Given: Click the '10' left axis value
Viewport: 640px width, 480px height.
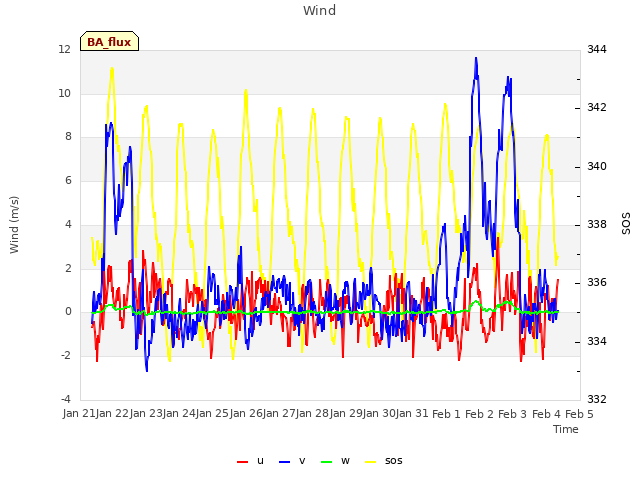Looking at the screenshot, I should [64, 93].
